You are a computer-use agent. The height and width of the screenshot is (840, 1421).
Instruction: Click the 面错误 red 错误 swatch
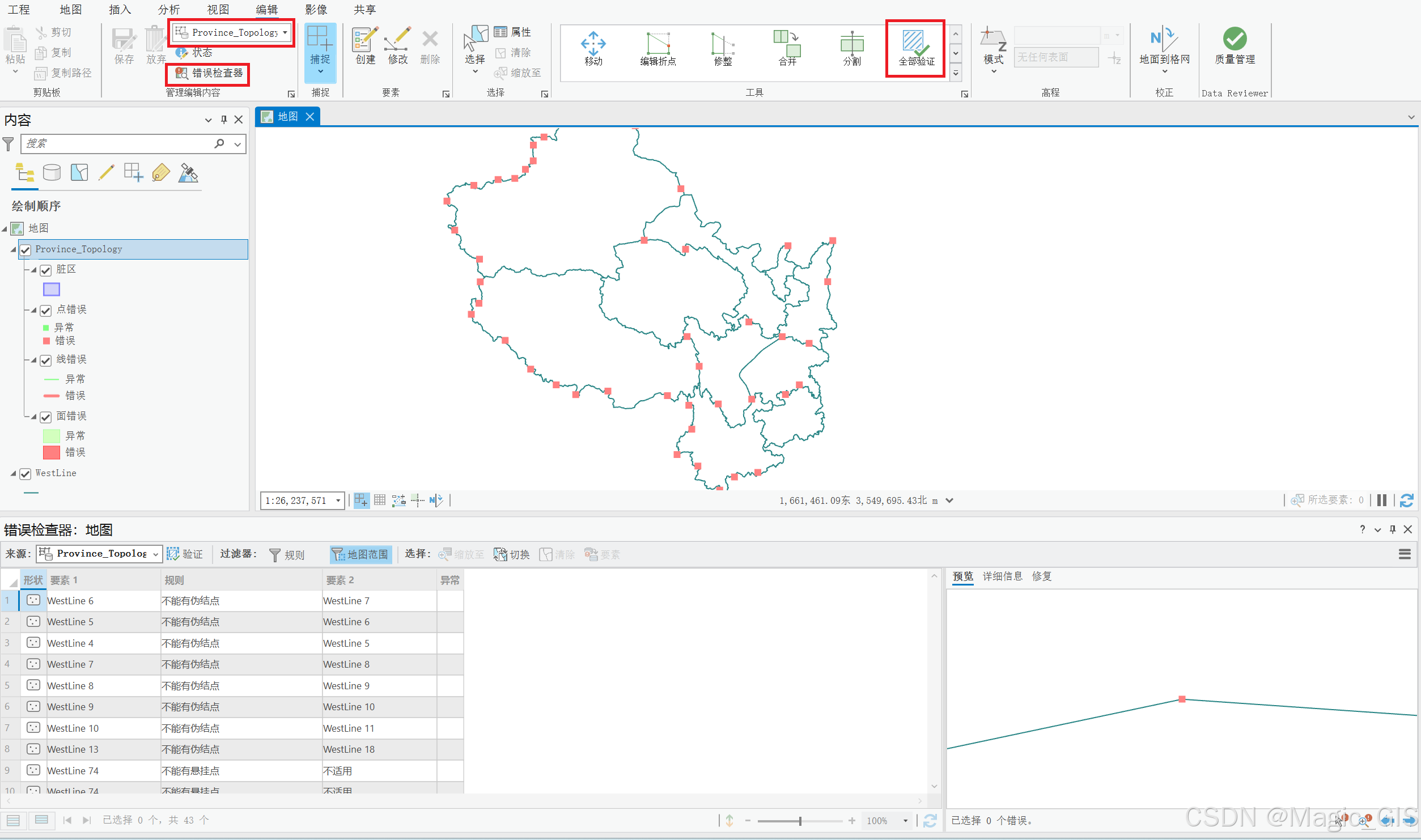(52, 452)
